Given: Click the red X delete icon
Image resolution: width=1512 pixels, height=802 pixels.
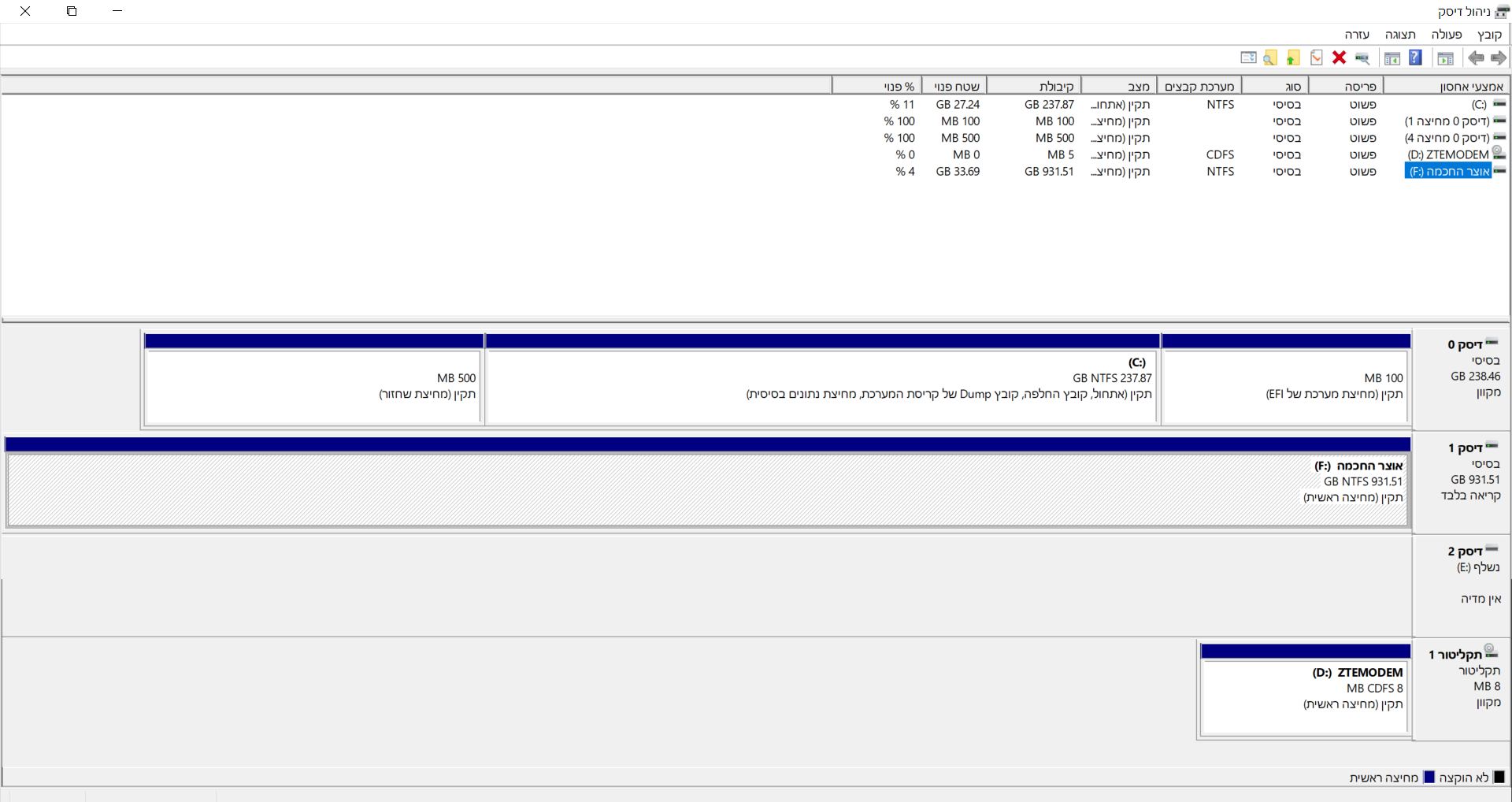Looking at the screenshot, I should (1339, 58).
